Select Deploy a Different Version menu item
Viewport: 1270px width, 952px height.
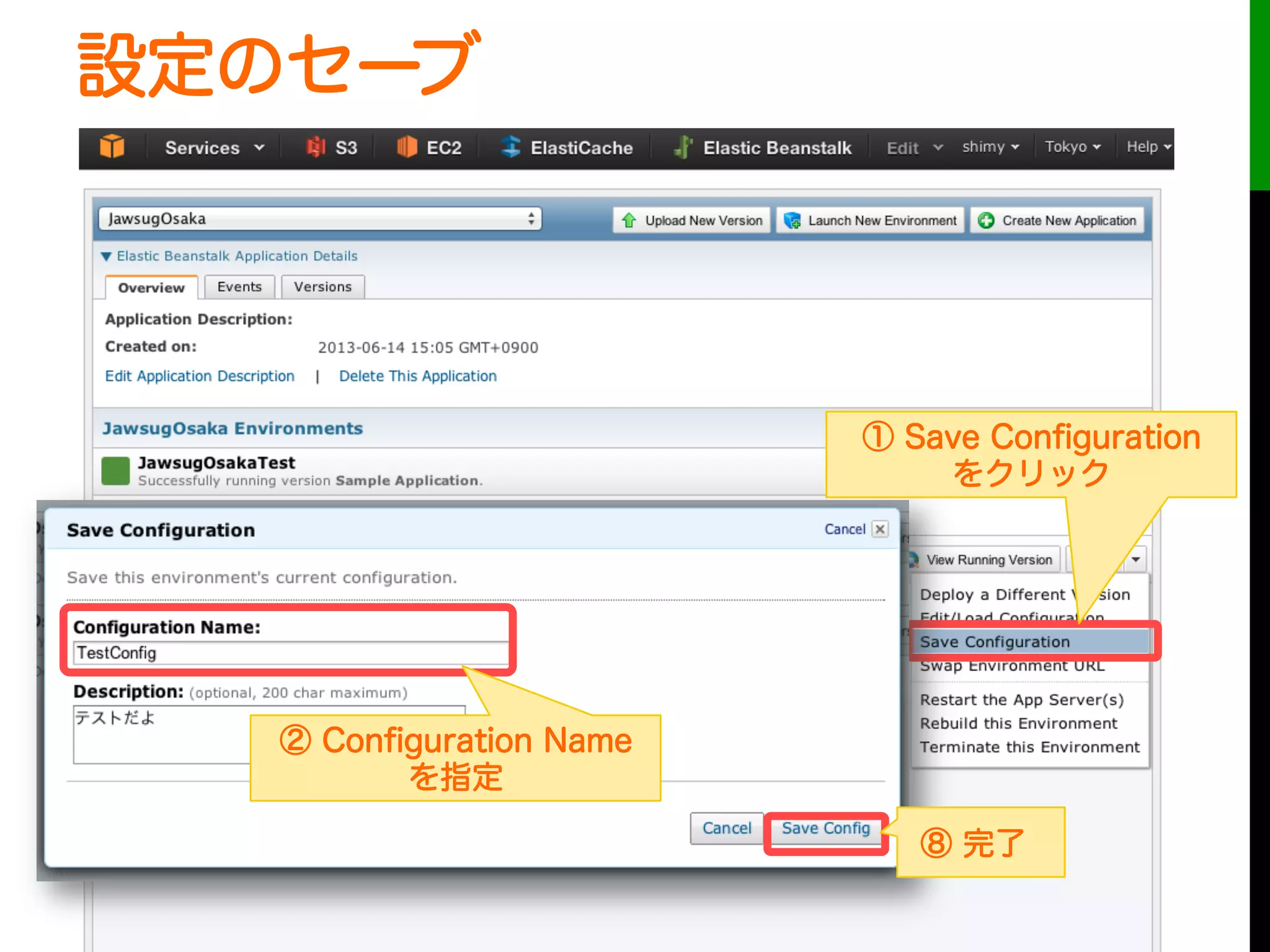(1024, 594)
